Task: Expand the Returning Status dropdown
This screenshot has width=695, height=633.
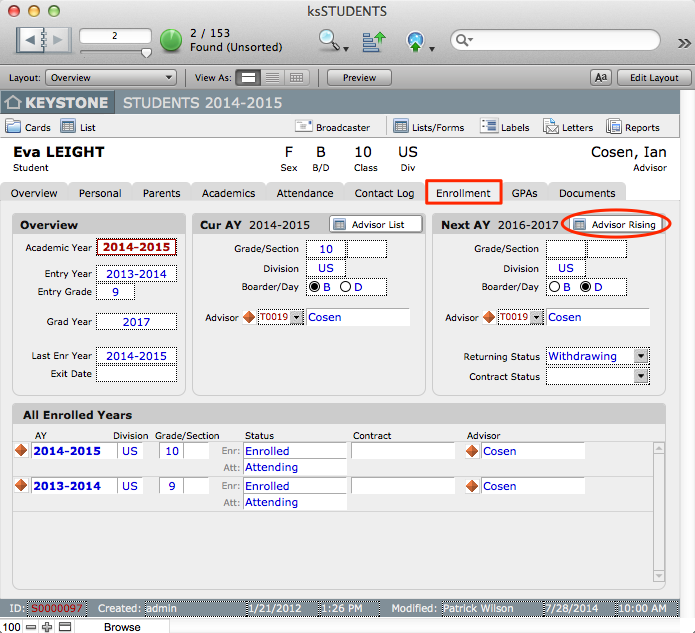Action: click(x=641, y=356)
